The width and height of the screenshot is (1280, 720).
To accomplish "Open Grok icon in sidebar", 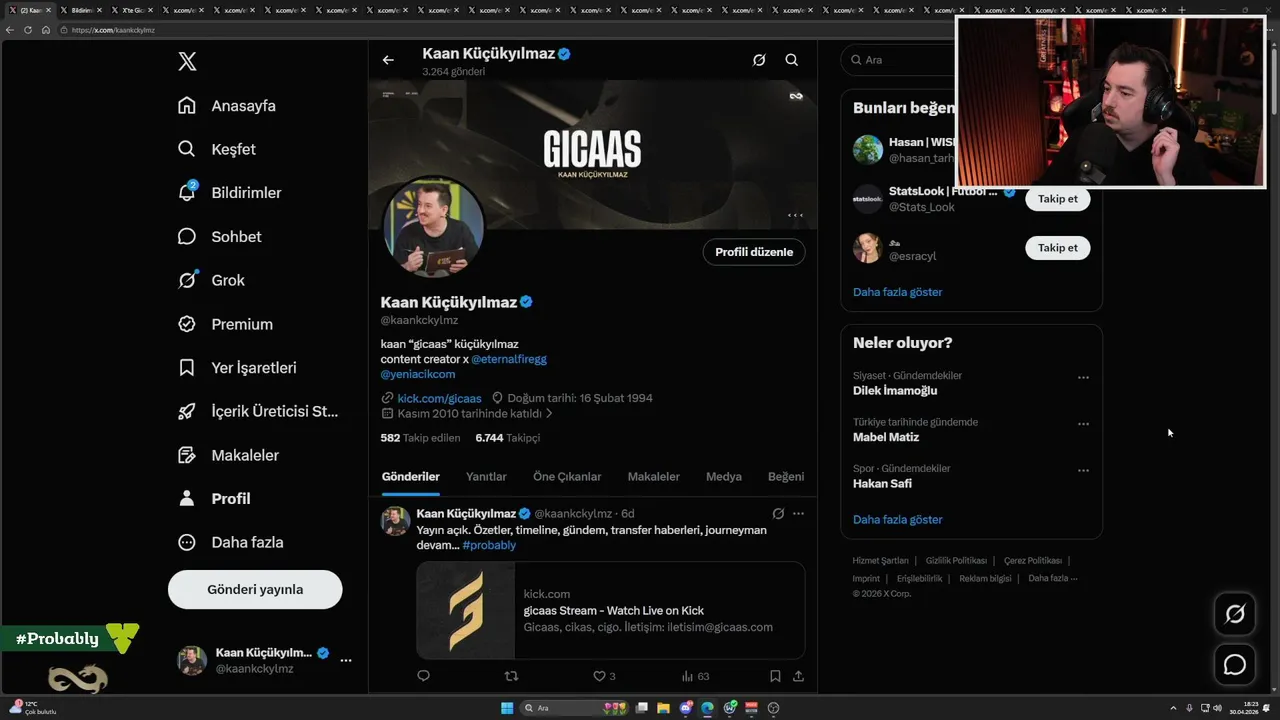I will (187, 281).
